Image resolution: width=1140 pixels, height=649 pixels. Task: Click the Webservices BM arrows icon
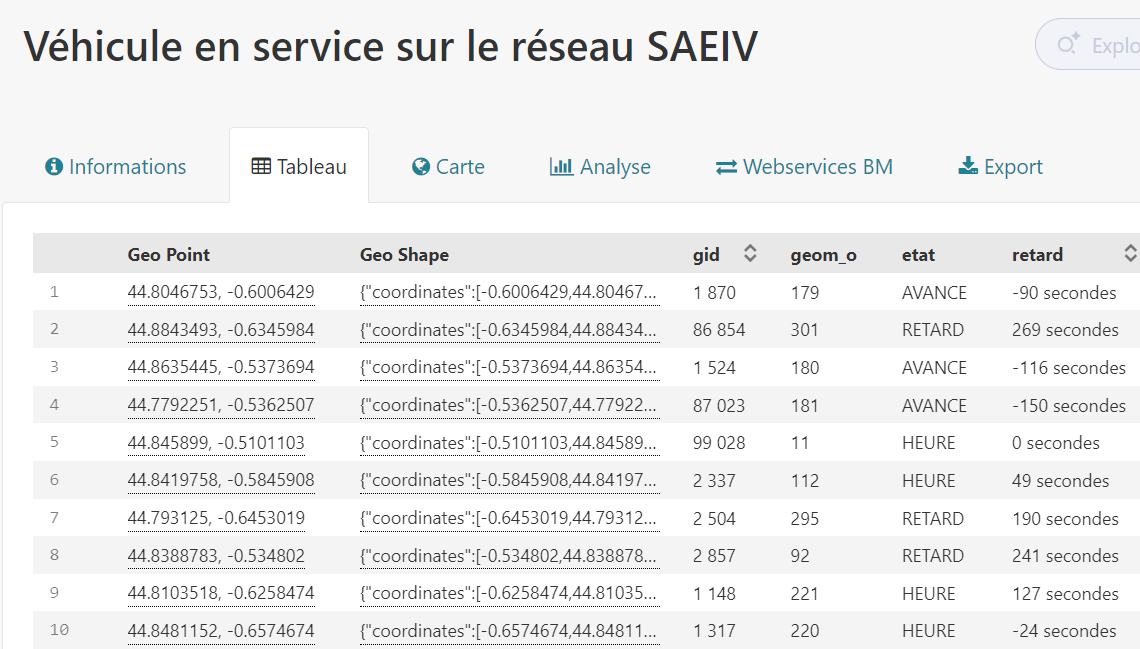click(x=726, y=167)
